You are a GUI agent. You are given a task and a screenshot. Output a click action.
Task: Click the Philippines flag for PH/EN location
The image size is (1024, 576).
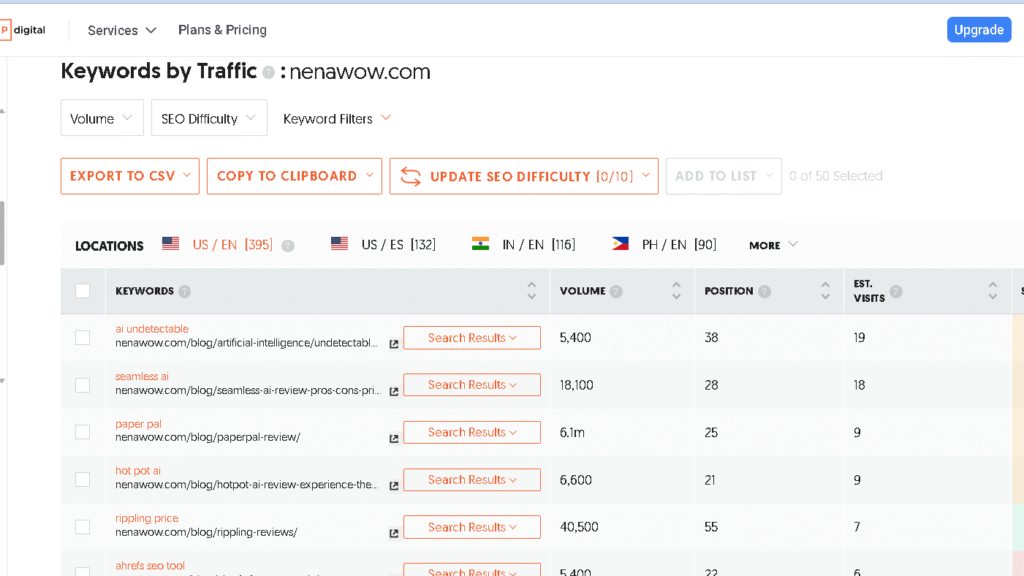tap(620, 242)
